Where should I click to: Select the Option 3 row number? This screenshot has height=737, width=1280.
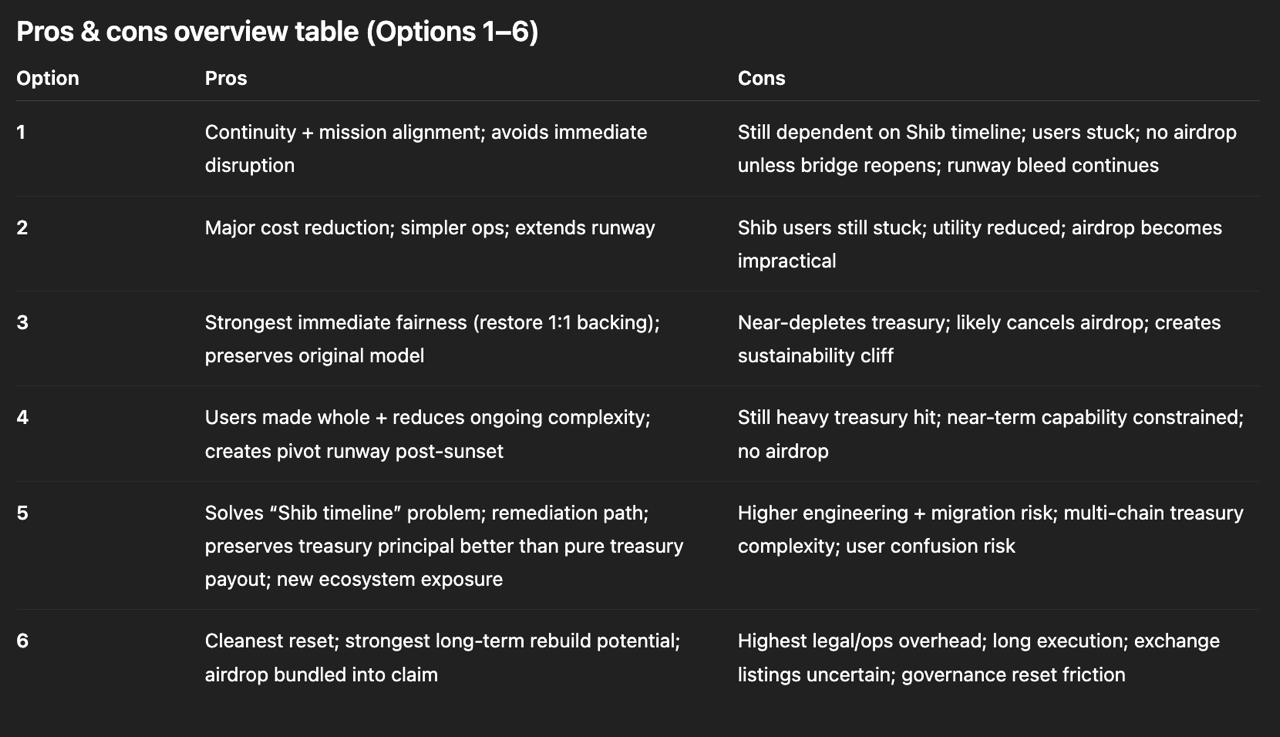pos(22,322)
